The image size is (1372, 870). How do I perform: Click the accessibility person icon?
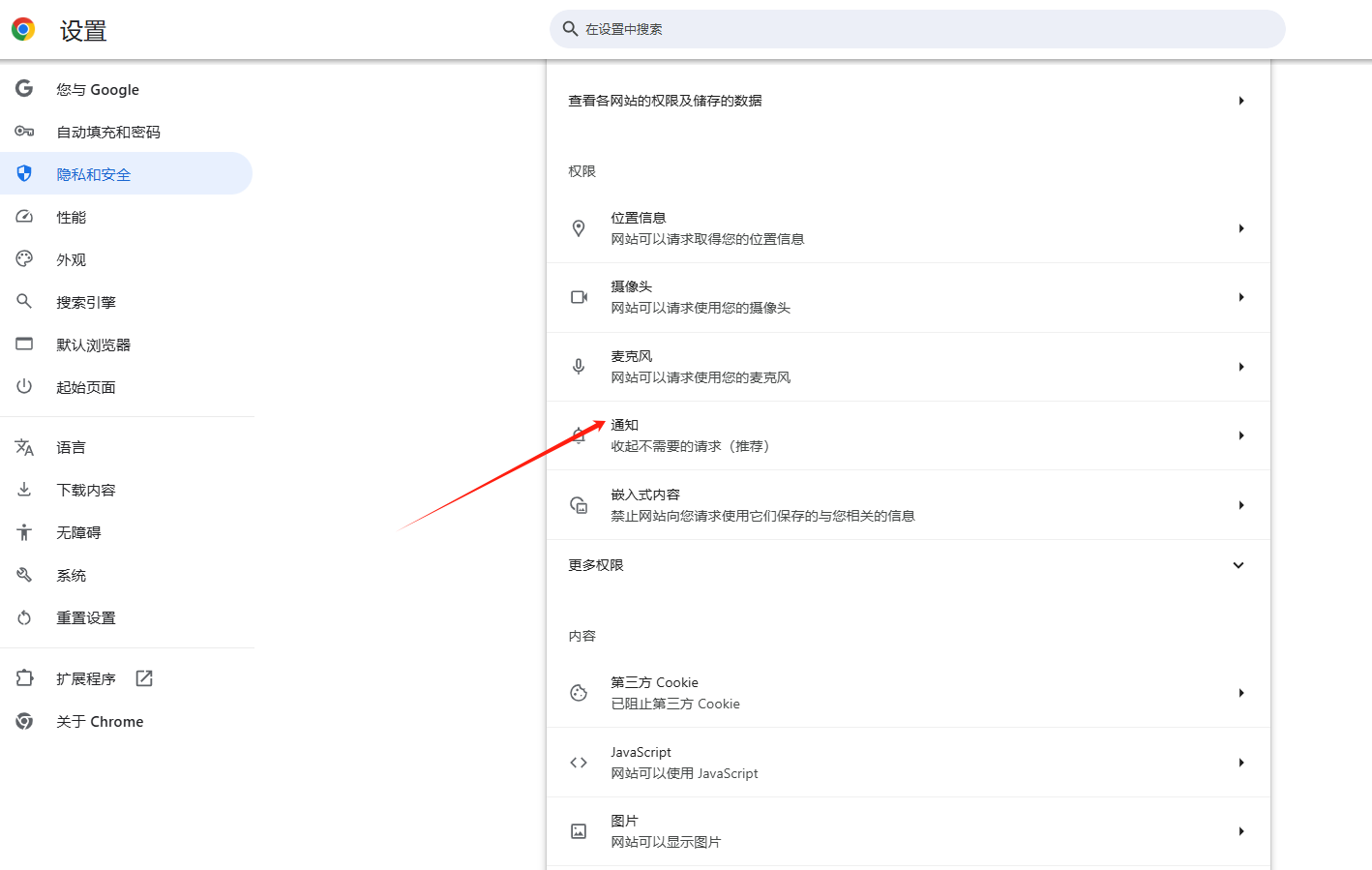coord(24,532)
